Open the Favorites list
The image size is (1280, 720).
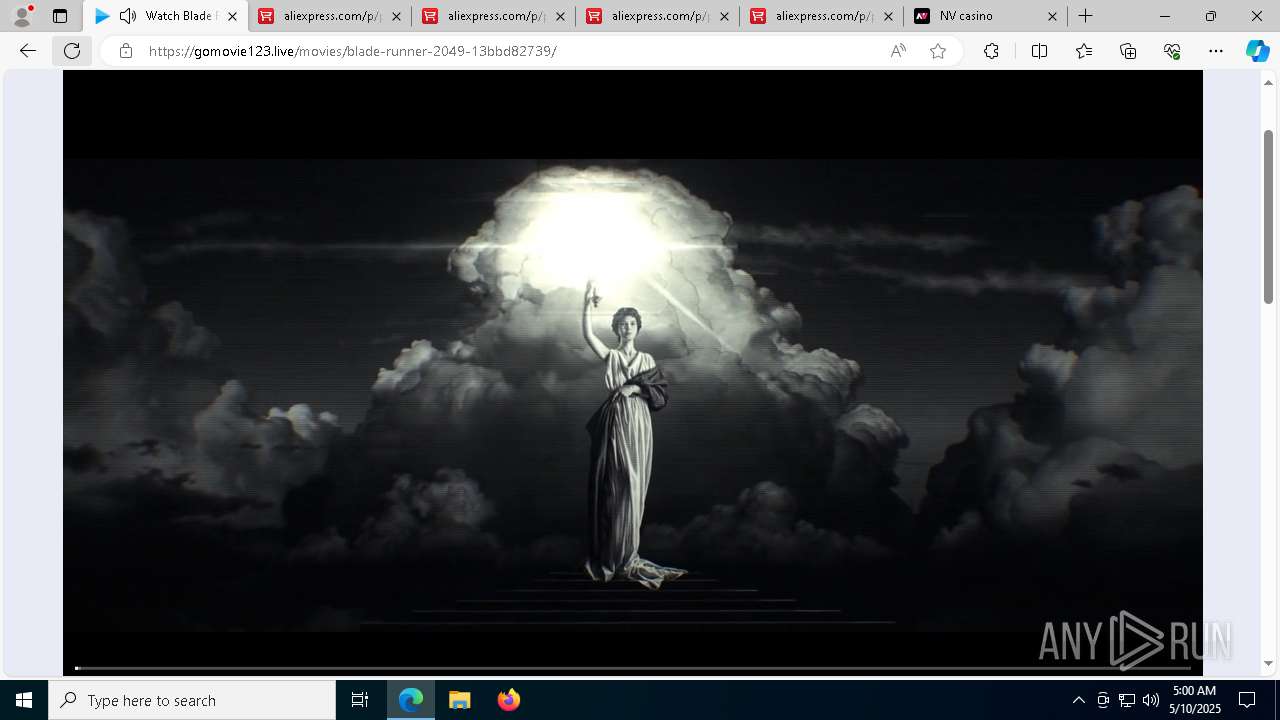coord(1084,51)
